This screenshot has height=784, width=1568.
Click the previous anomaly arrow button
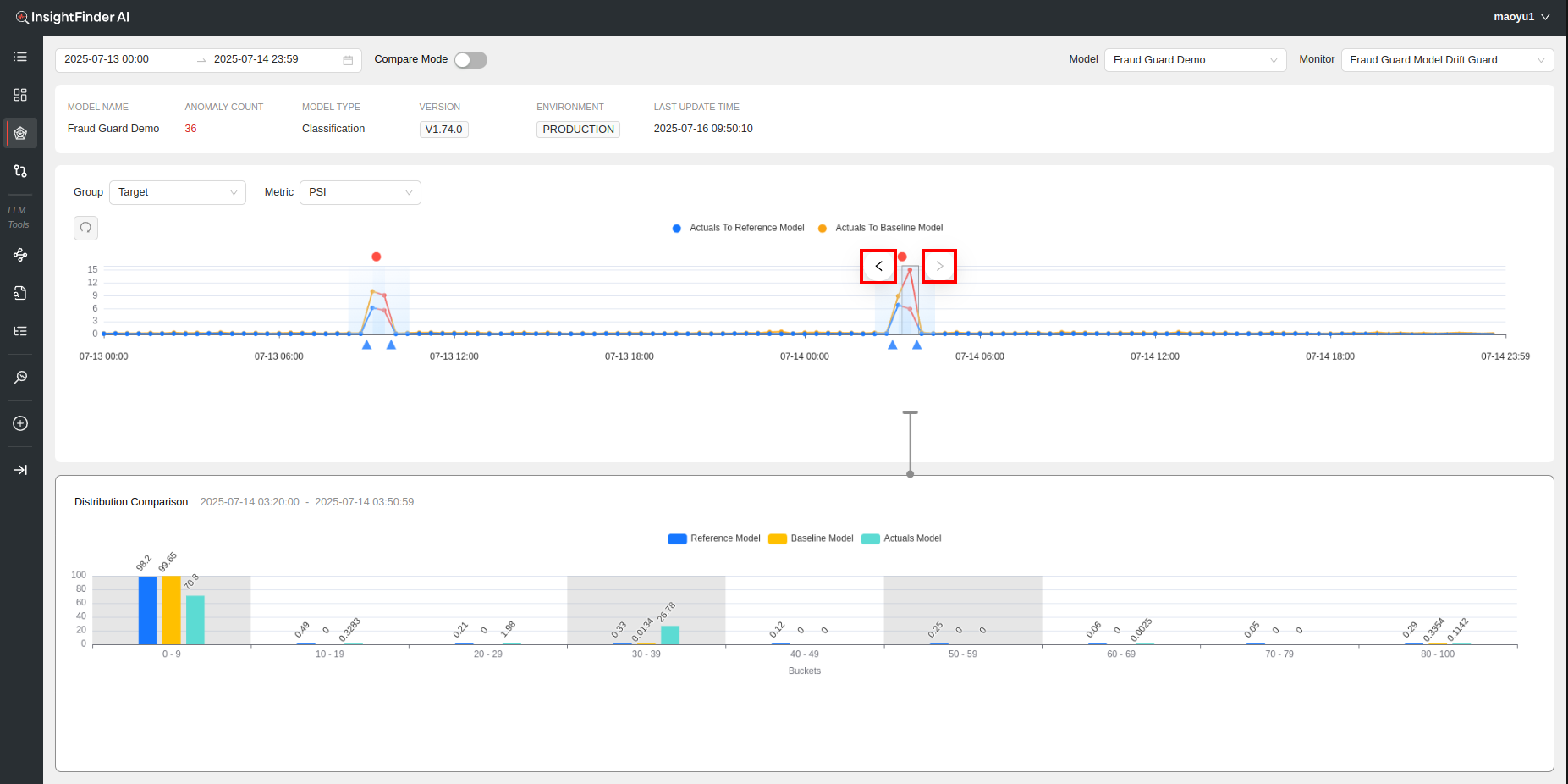point(878,267)
